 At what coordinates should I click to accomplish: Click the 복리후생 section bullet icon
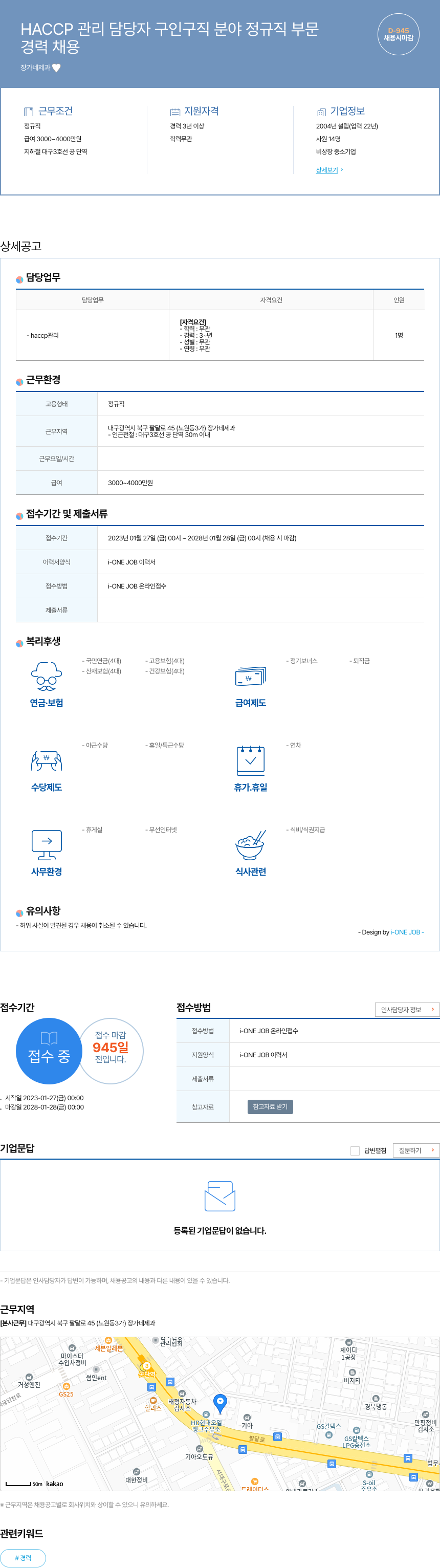(x=19, y=643)
